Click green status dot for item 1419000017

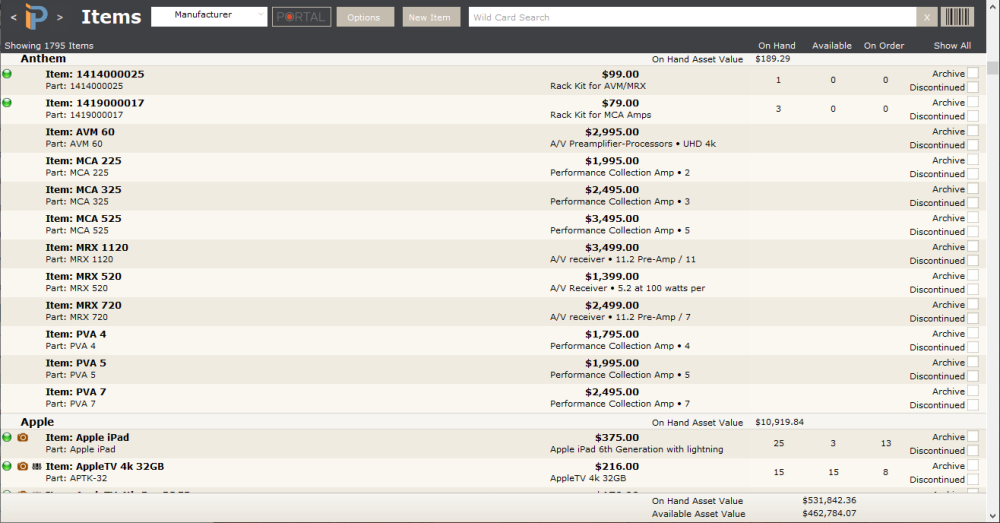[7, 103]
